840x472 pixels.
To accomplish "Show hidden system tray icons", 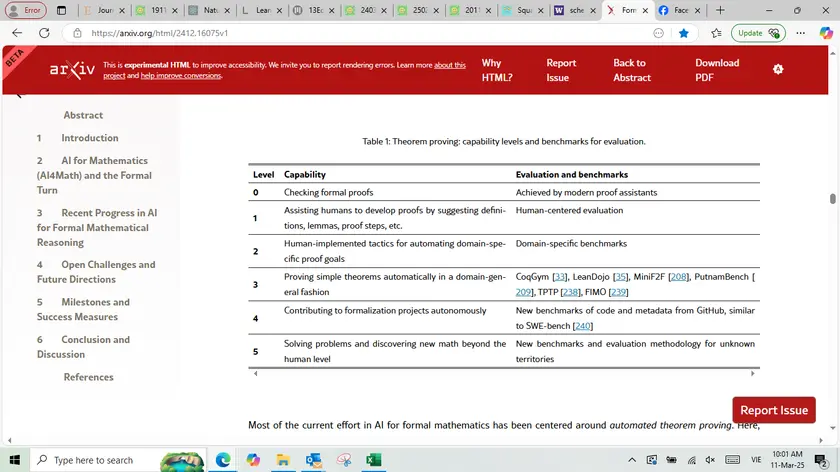I will click(x=632, y=460).
